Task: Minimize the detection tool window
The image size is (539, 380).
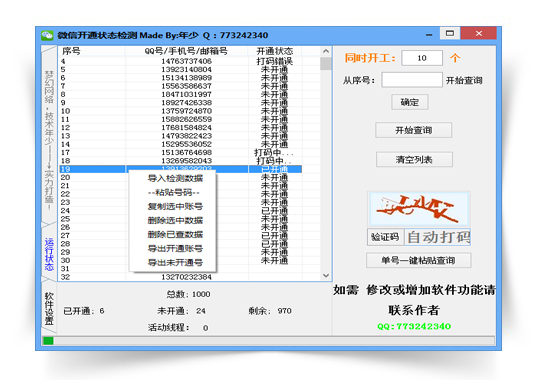Action: (x=429, y=34)
